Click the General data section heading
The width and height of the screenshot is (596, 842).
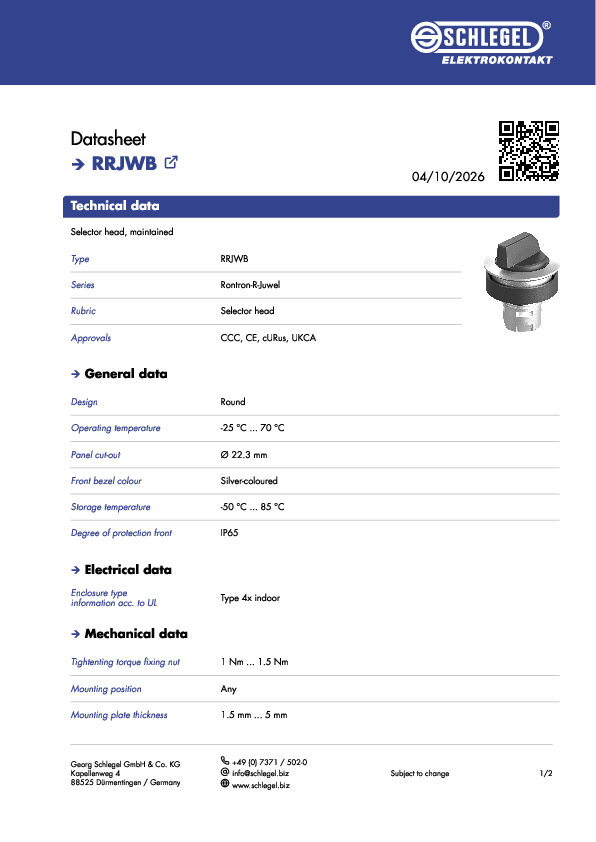click(x=126, y=374)
